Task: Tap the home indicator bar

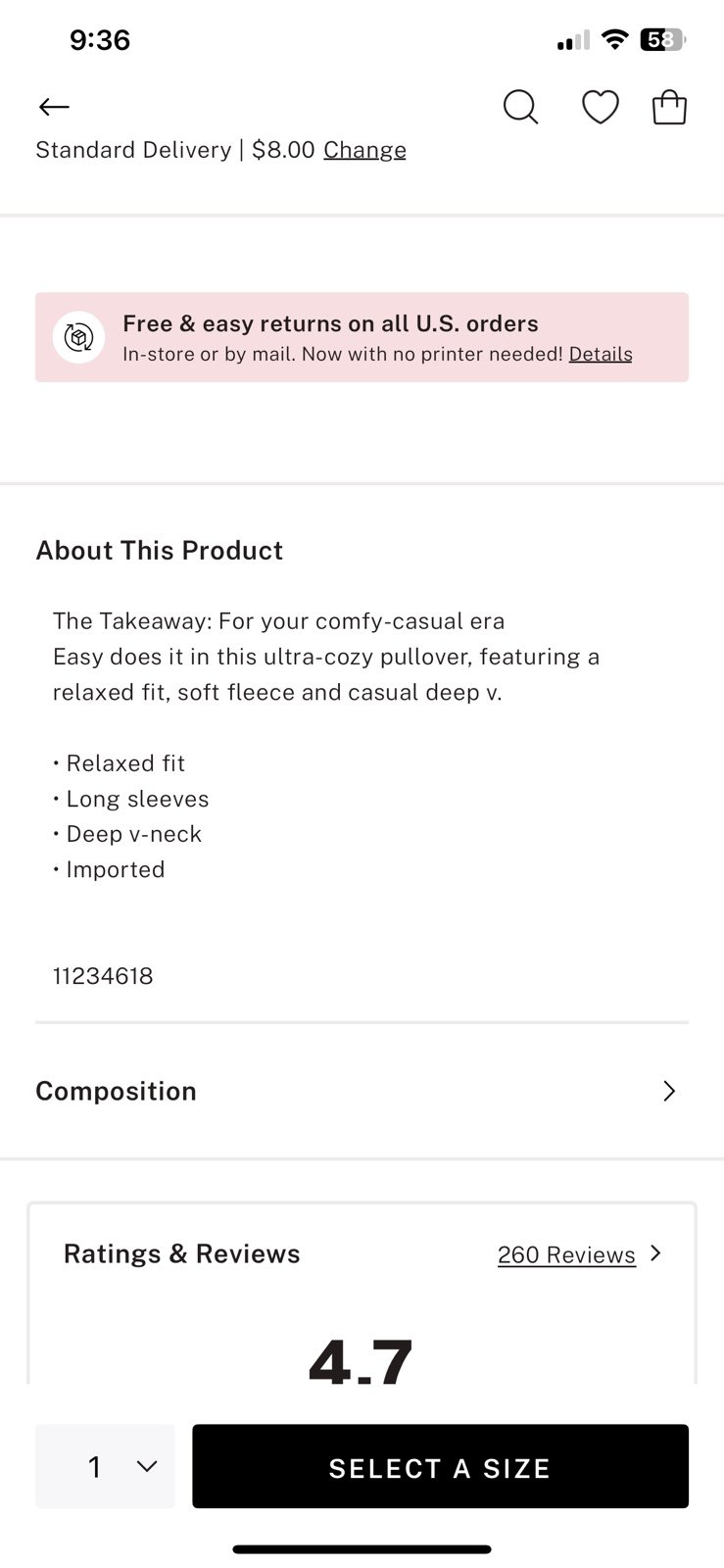Action: click(x=362, y=1549)
